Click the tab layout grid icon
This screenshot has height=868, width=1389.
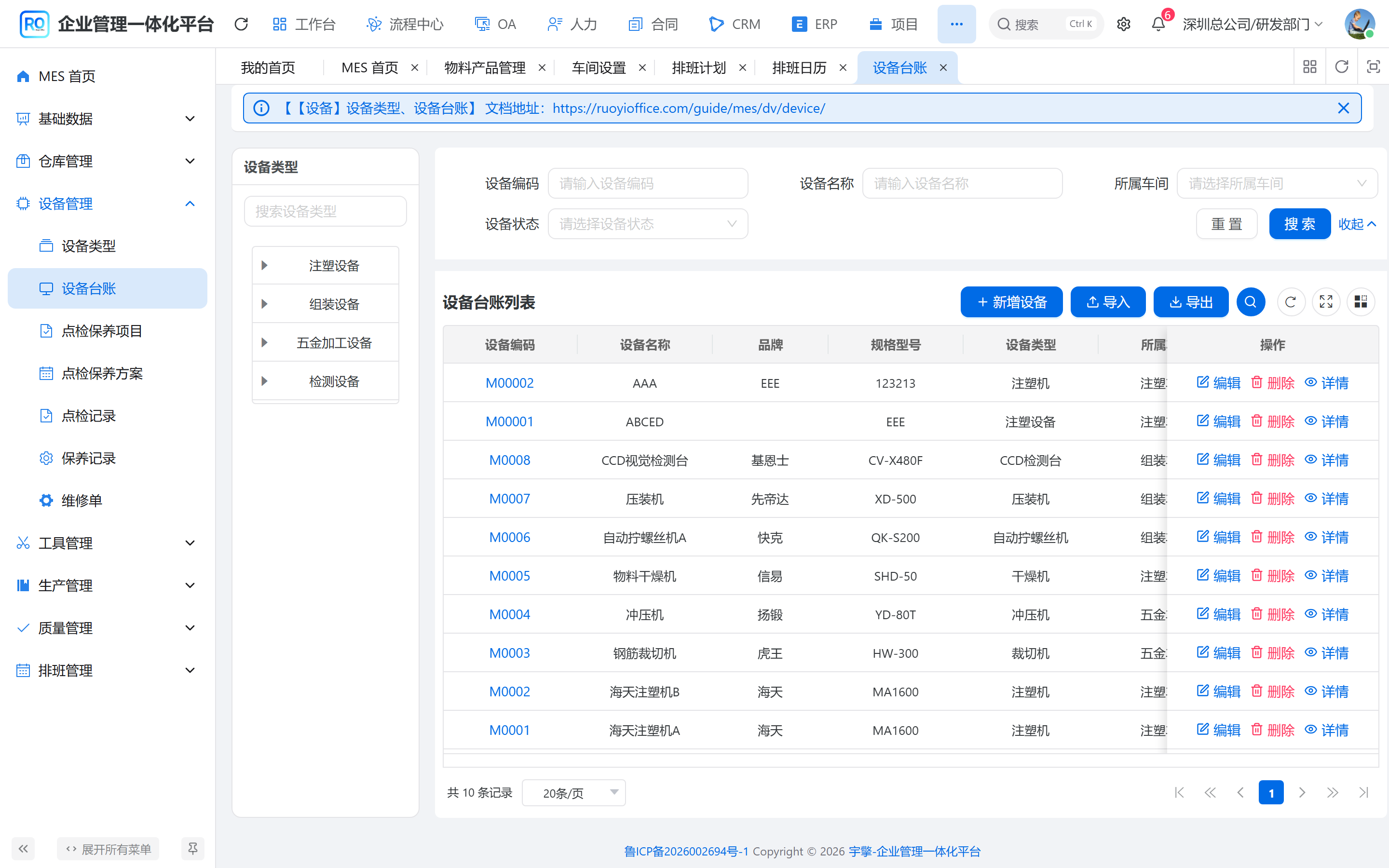pyautogui.click(x=1310, y=67)
